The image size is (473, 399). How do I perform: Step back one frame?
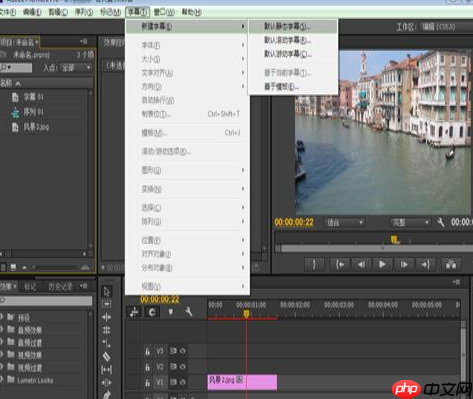coord(361,265)
